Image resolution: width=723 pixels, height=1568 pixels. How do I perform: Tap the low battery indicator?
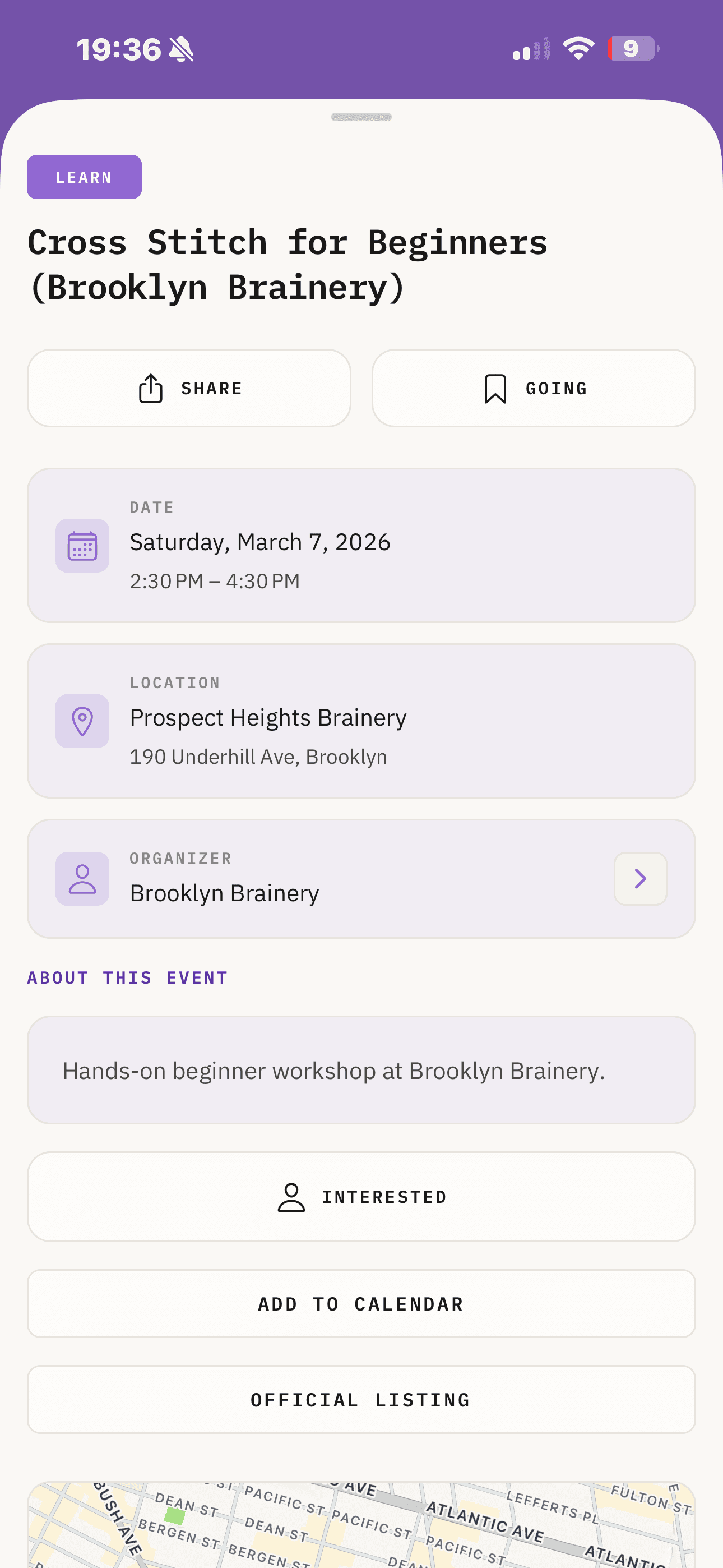click(x=632, y=49)
